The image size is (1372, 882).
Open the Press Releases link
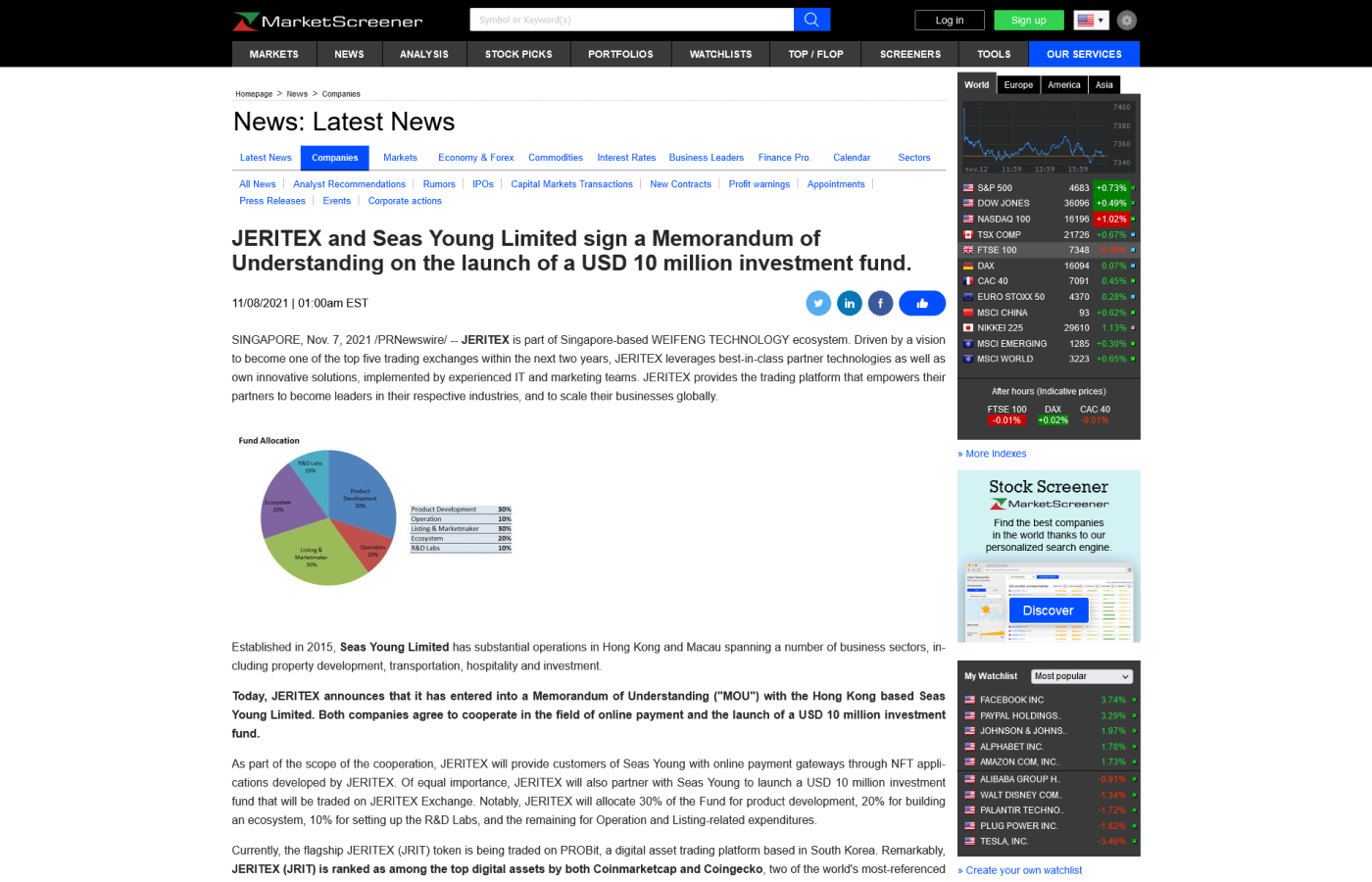pos(272,201)
